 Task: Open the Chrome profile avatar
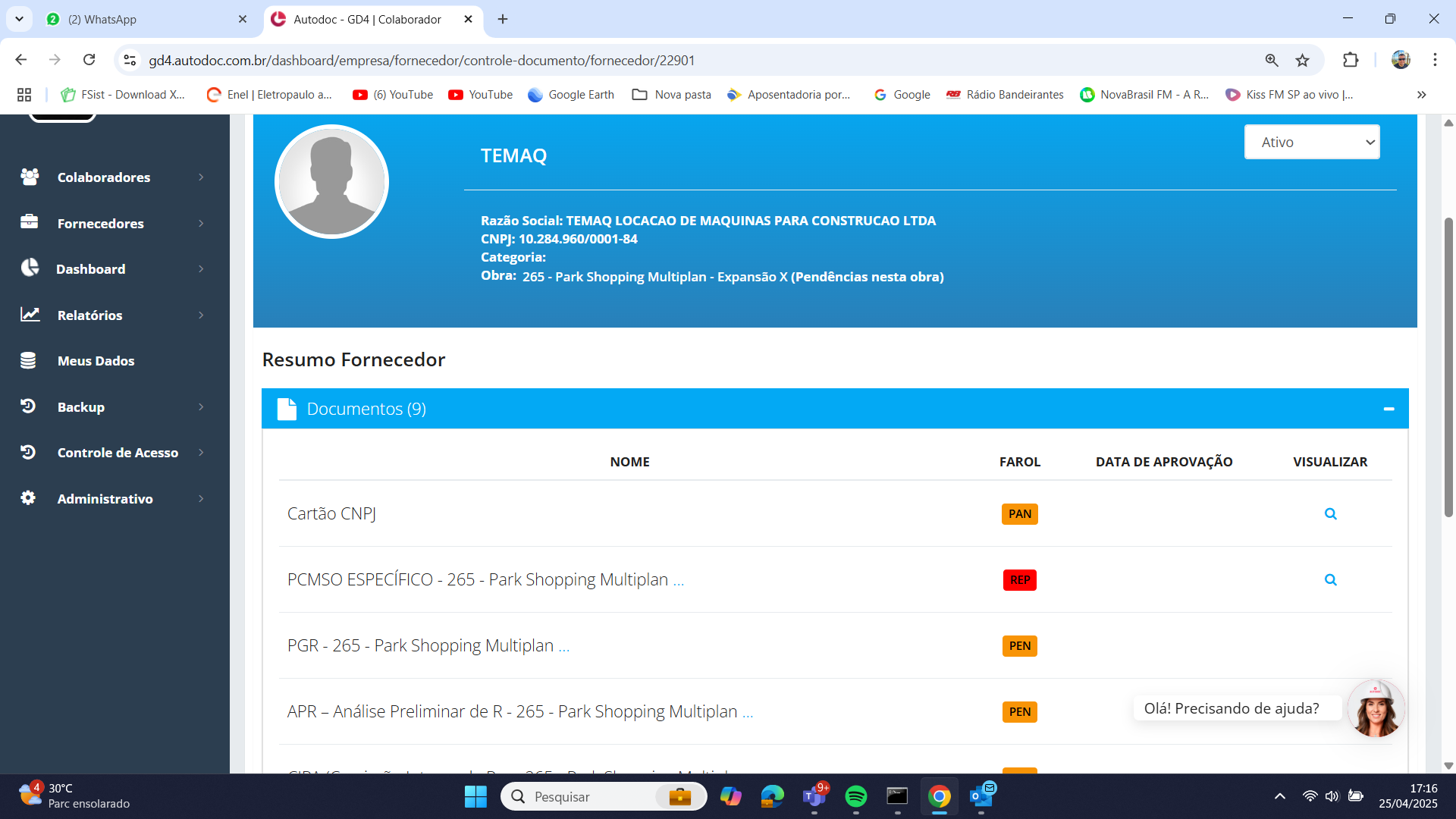[1401, 60]
